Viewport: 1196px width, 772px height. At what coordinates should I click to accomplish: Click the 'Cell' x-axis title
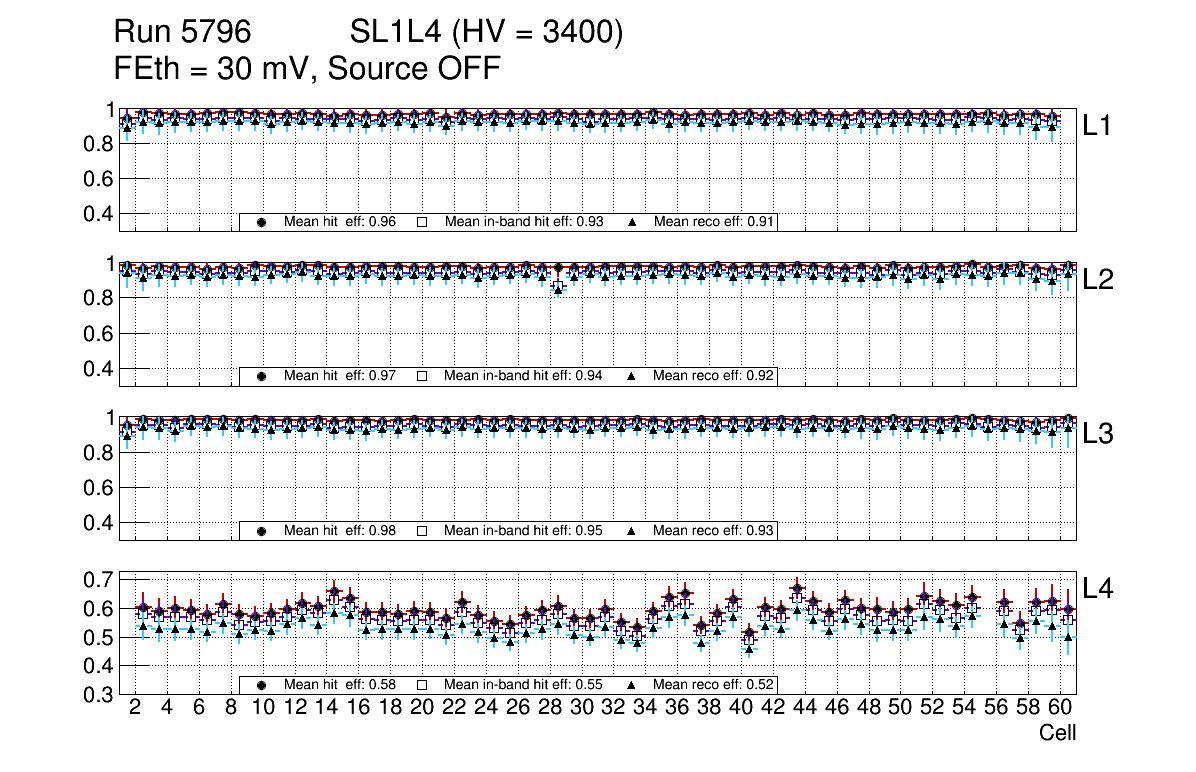1057,733
